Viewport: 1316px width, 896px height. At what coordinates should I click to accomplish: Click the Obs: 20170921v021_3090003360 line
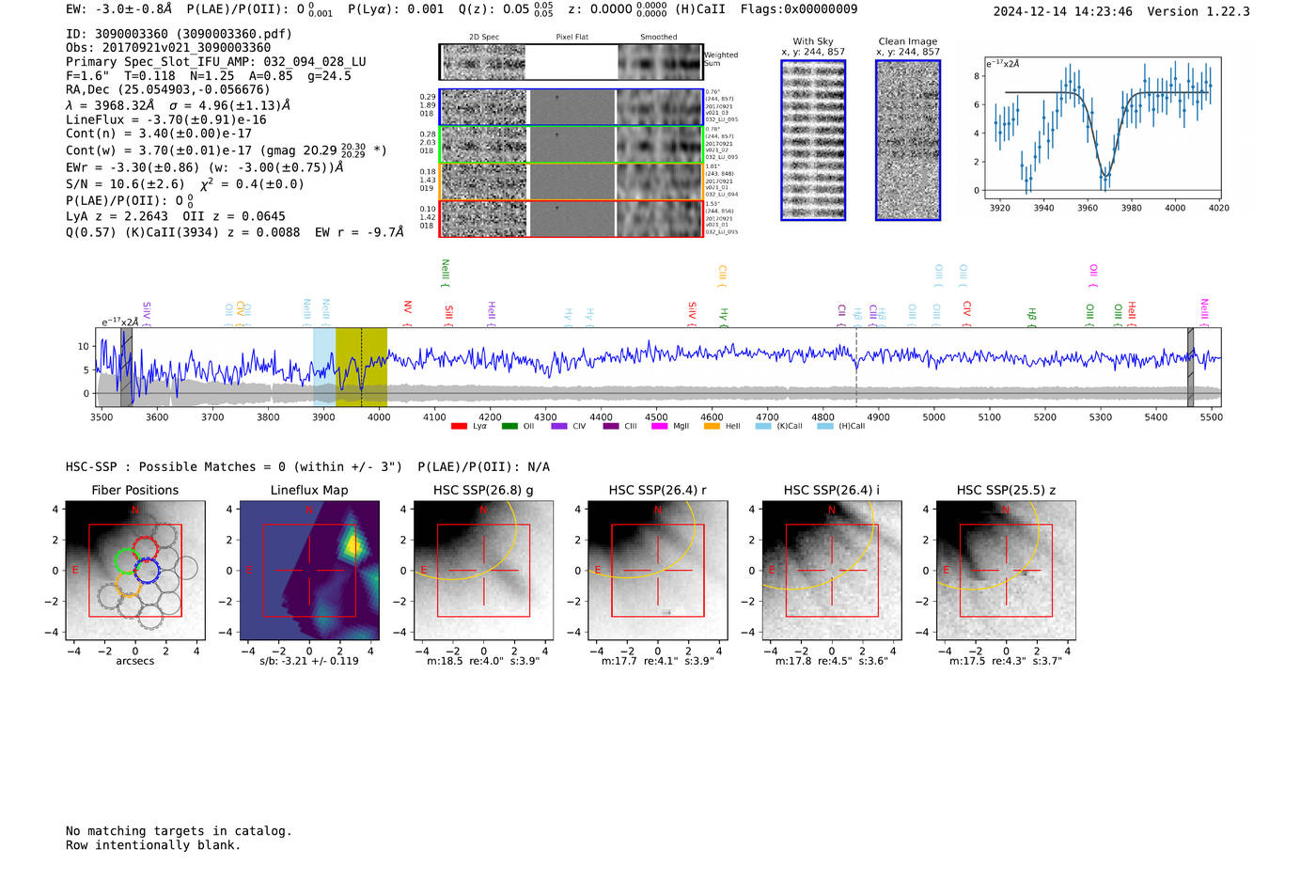pos(168,47)
